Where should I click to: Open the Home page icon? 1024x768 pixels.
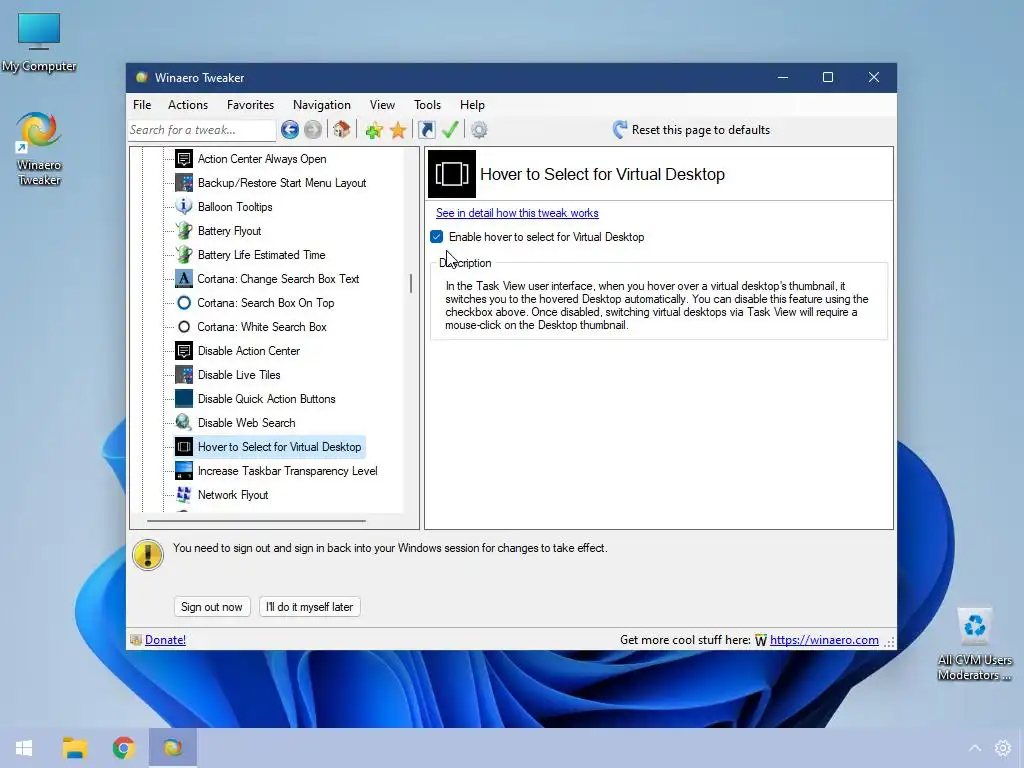342,129
